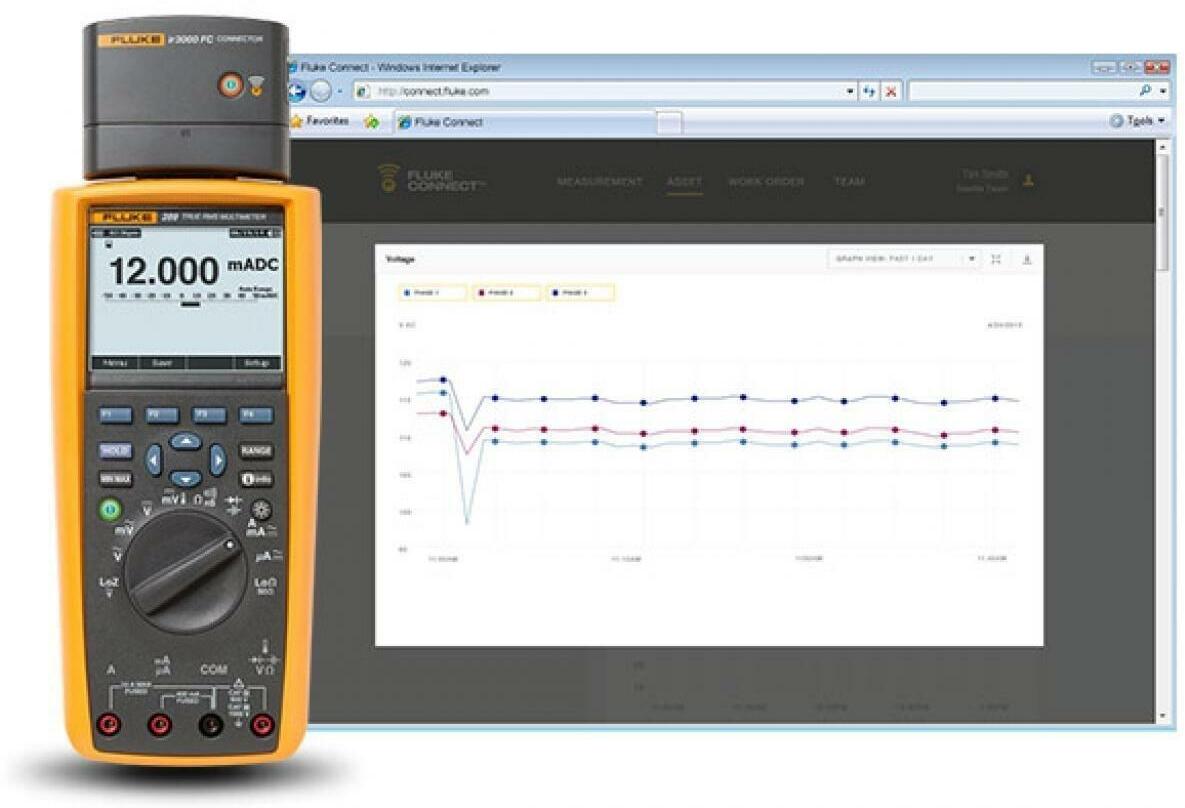Click the green power button on the multimeter
The height and width of the screenshot is (808, 1185).
(x=110, y=509)
